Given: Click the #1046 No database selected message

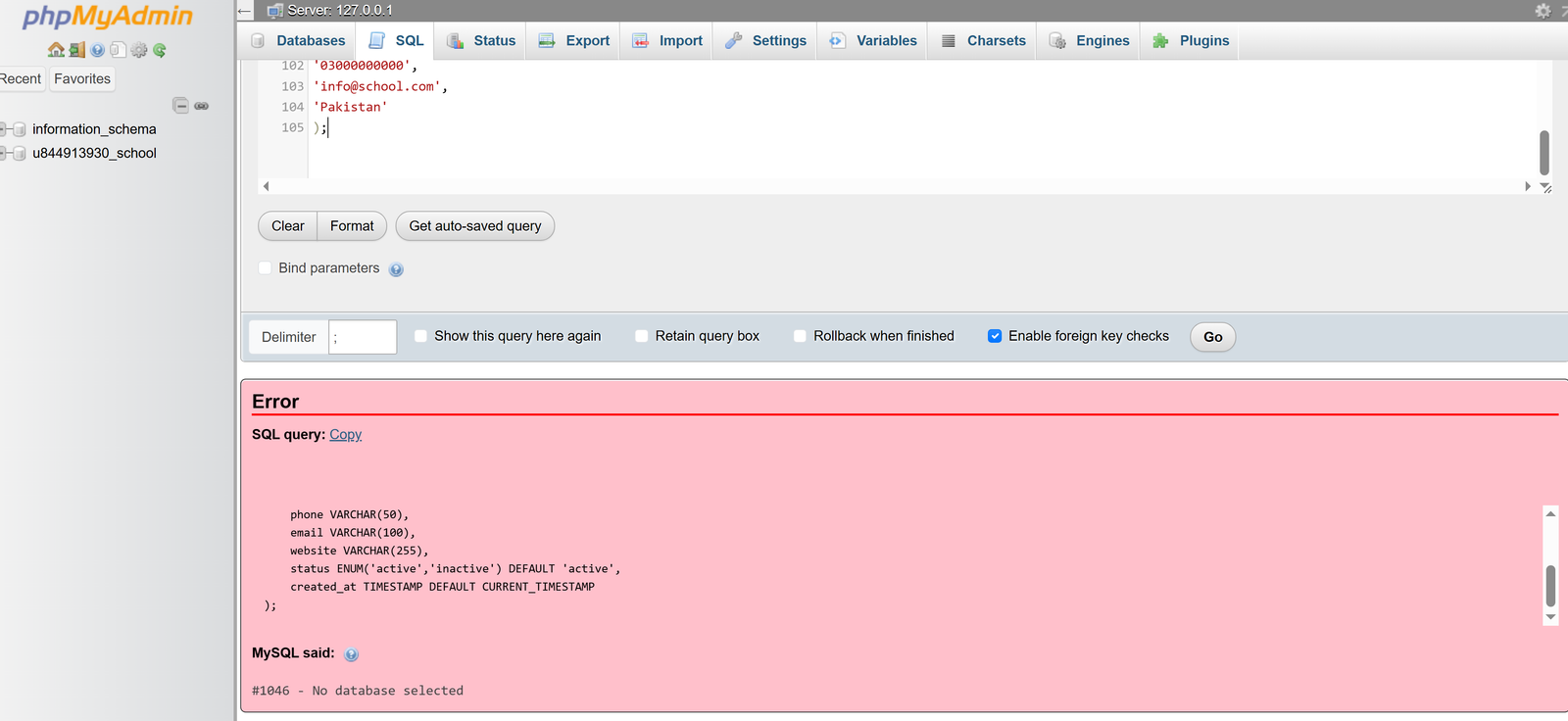Looking at the screenshot, I should pos(358,691).
